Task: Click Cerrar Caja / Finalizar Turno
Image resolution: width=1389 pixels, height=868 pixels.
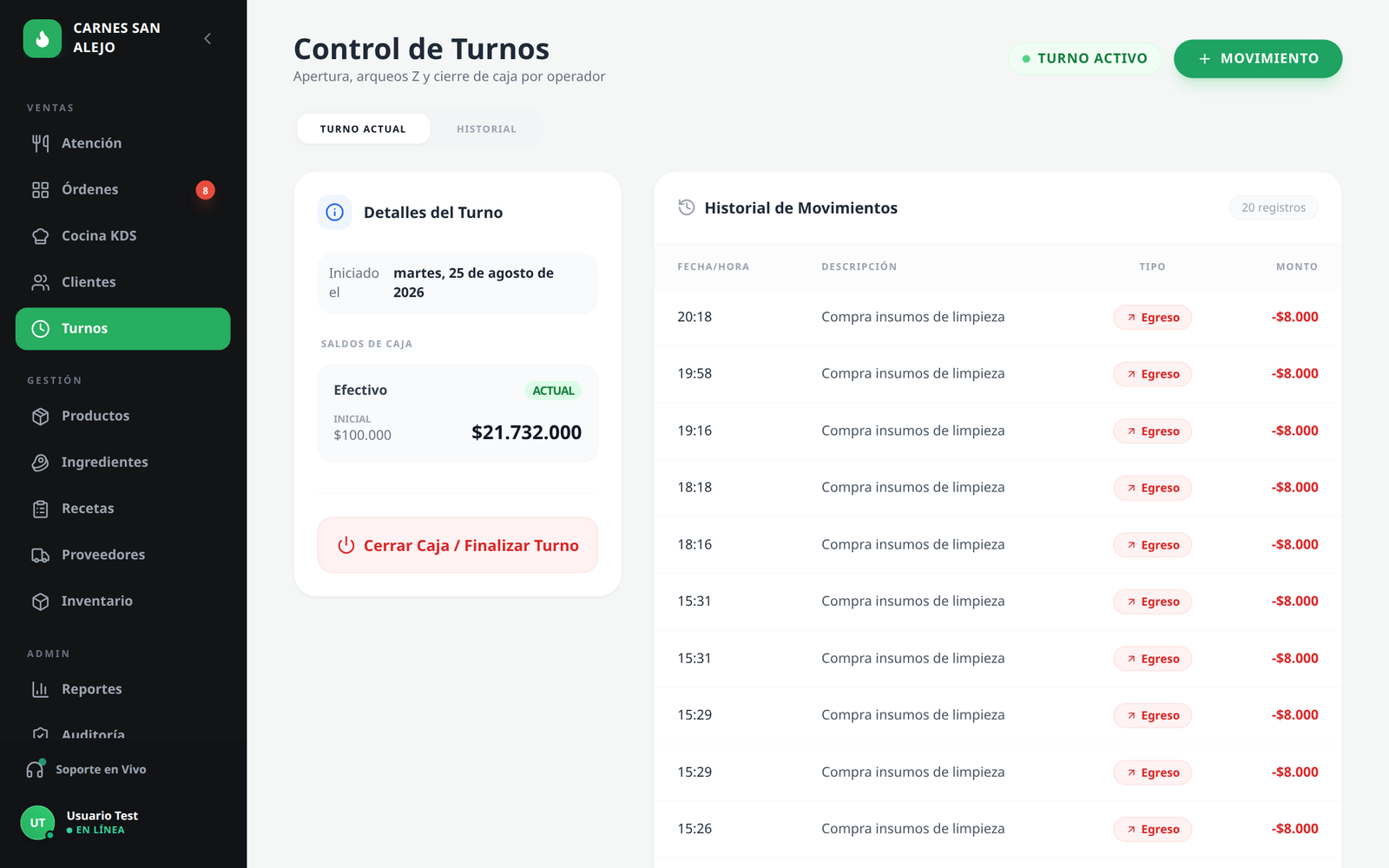Action: click(x=458, y=545)
